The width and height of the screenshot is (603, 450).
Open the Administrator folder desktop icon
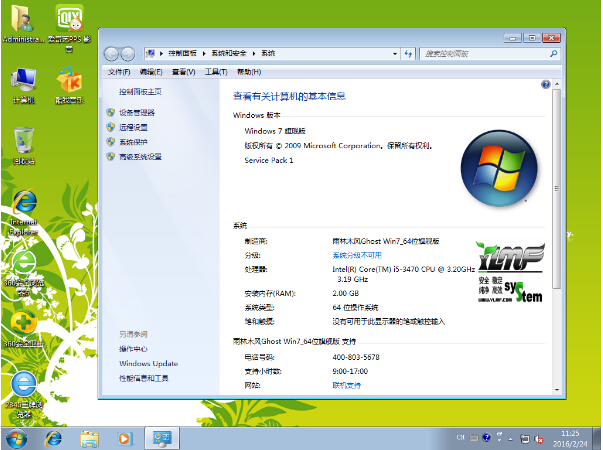click(23, 22)
